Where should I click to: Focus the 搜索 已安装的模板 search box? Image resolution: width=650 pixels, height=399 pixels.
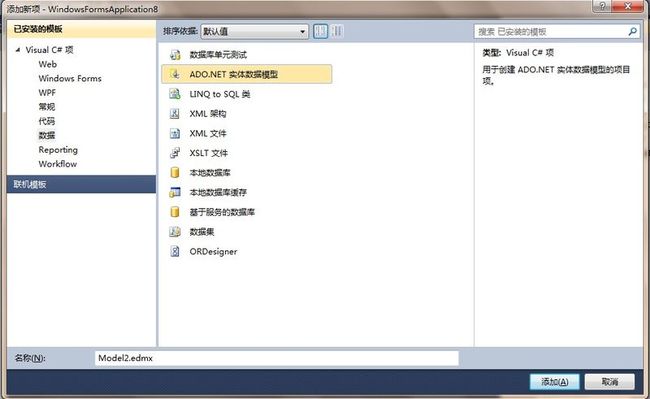pyautogui.click(x=558, y=31)
